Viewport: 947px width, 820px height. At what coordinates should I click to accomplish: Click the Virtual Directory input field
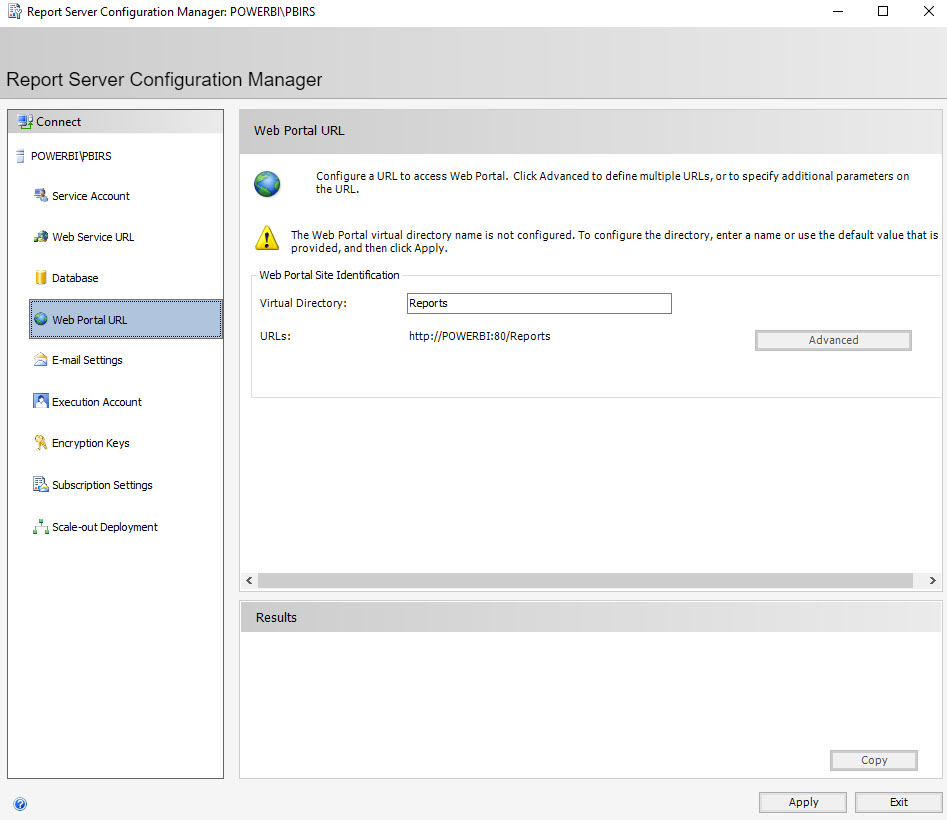point(539,303)
